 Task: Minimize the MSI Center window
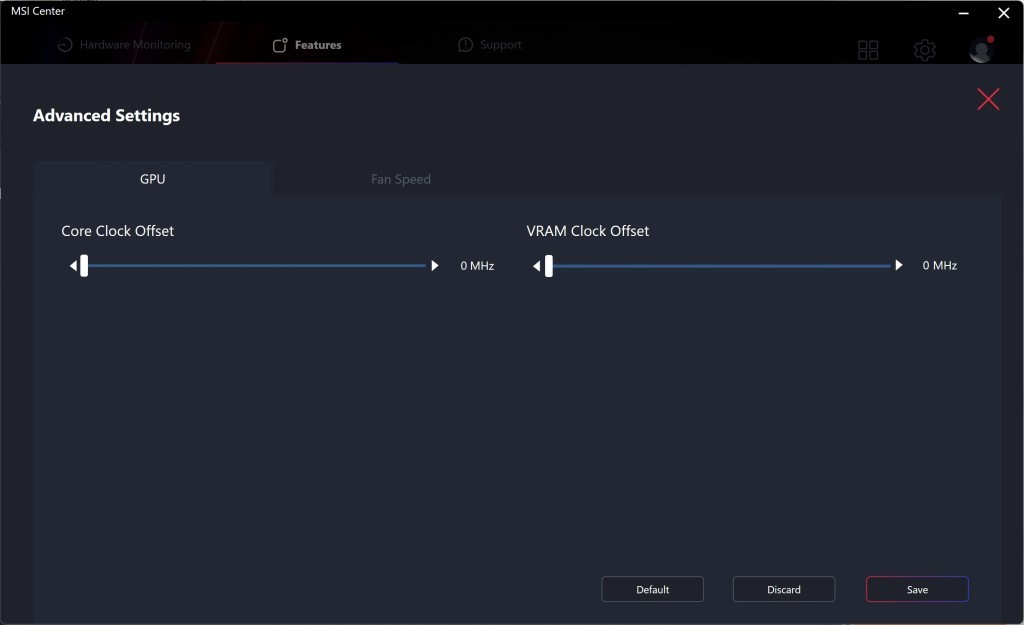[963, 13]
